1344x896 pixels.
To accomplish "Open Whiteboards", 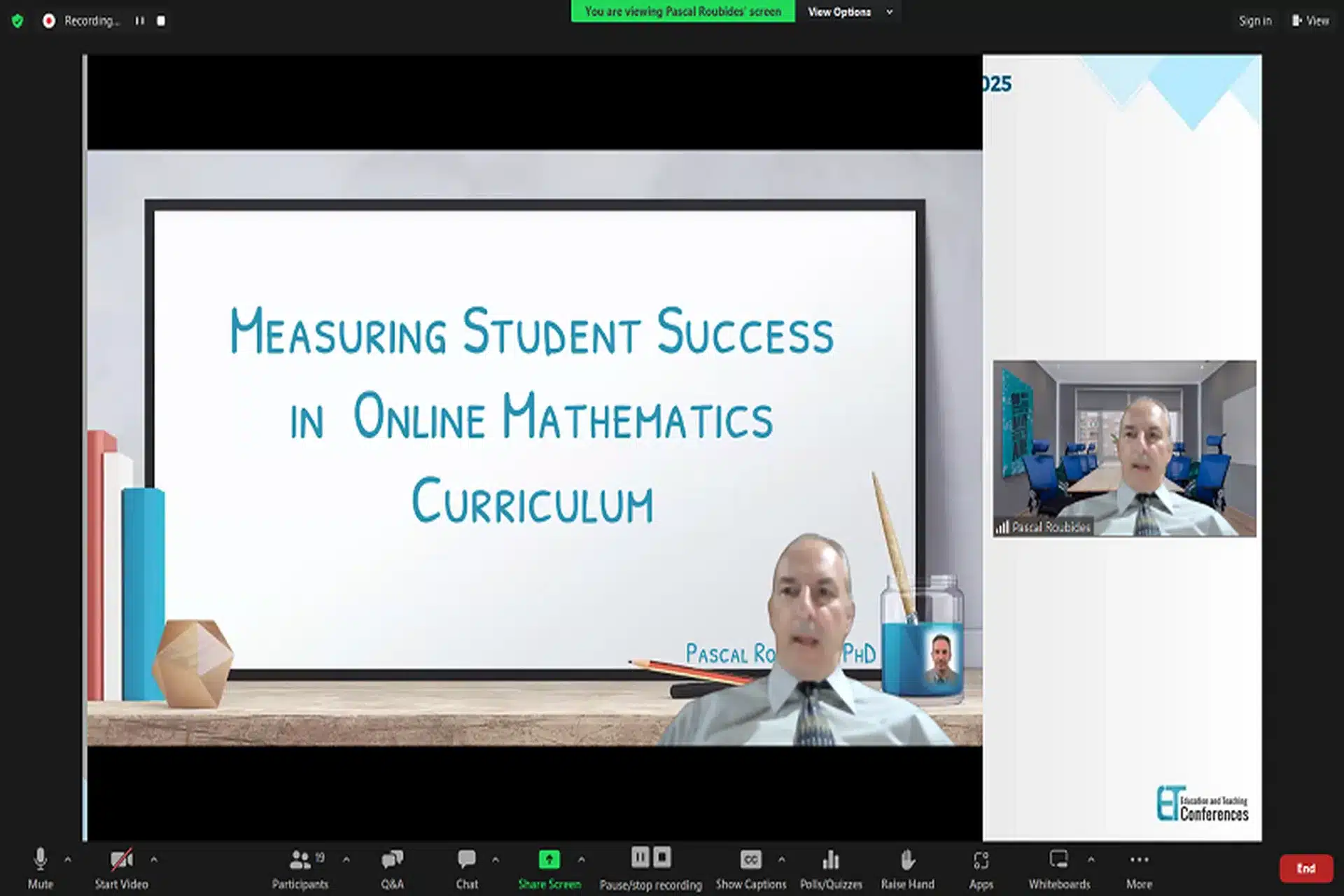I will [x=1058, y=868].
